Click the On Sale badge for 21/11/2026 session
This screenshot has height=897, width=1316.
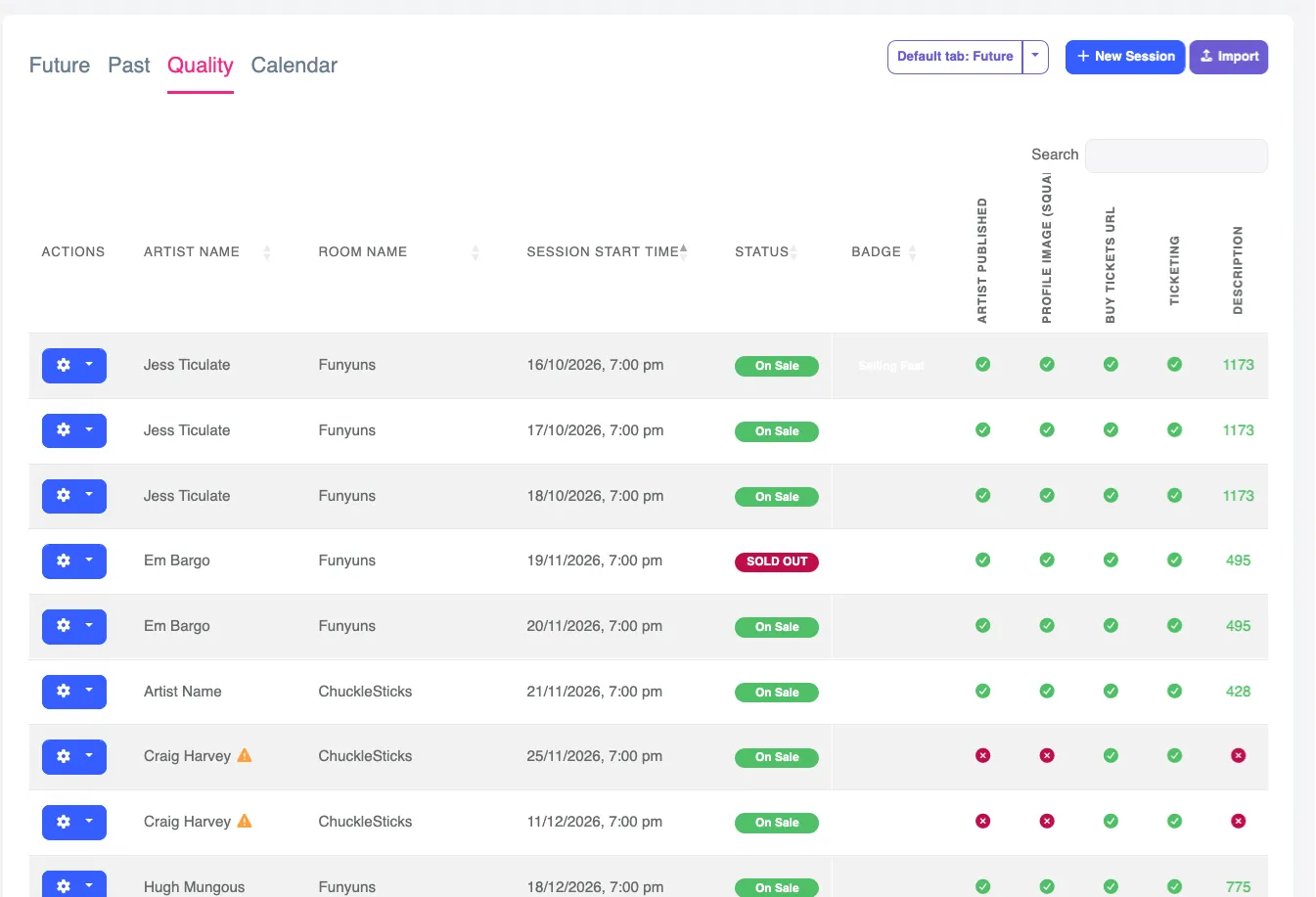(777, 693)
